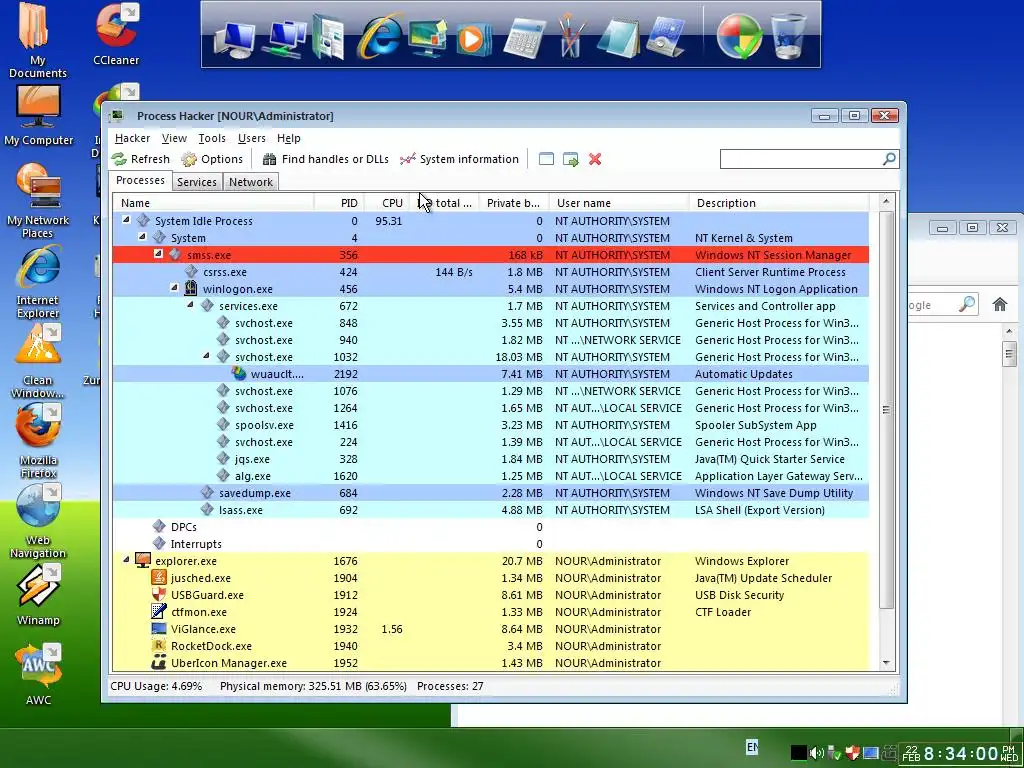Collapse the System Idle Process tree node
Image resolution: width=1024 pixels, height=768 pixels.
click(127, 220)
